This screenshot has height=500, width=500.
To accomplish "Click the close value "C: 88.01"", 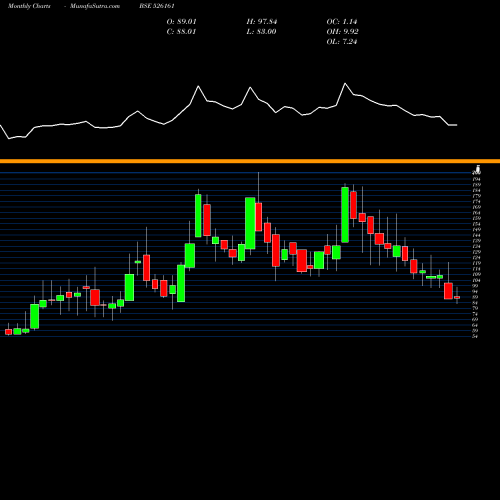I will [182, 32].
